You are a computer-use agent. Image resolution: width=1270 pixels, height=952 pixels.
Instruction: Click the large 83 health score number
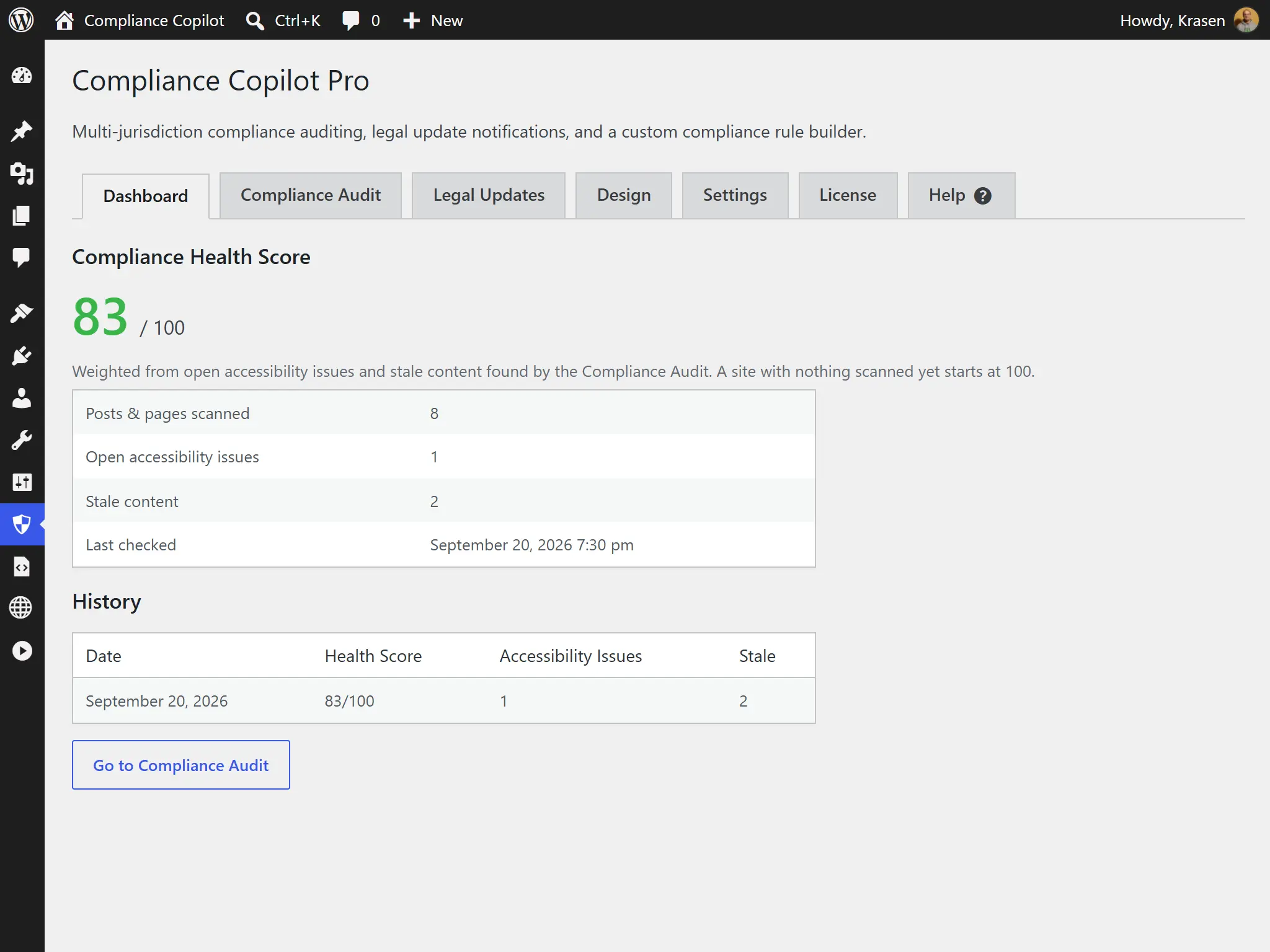100,317
